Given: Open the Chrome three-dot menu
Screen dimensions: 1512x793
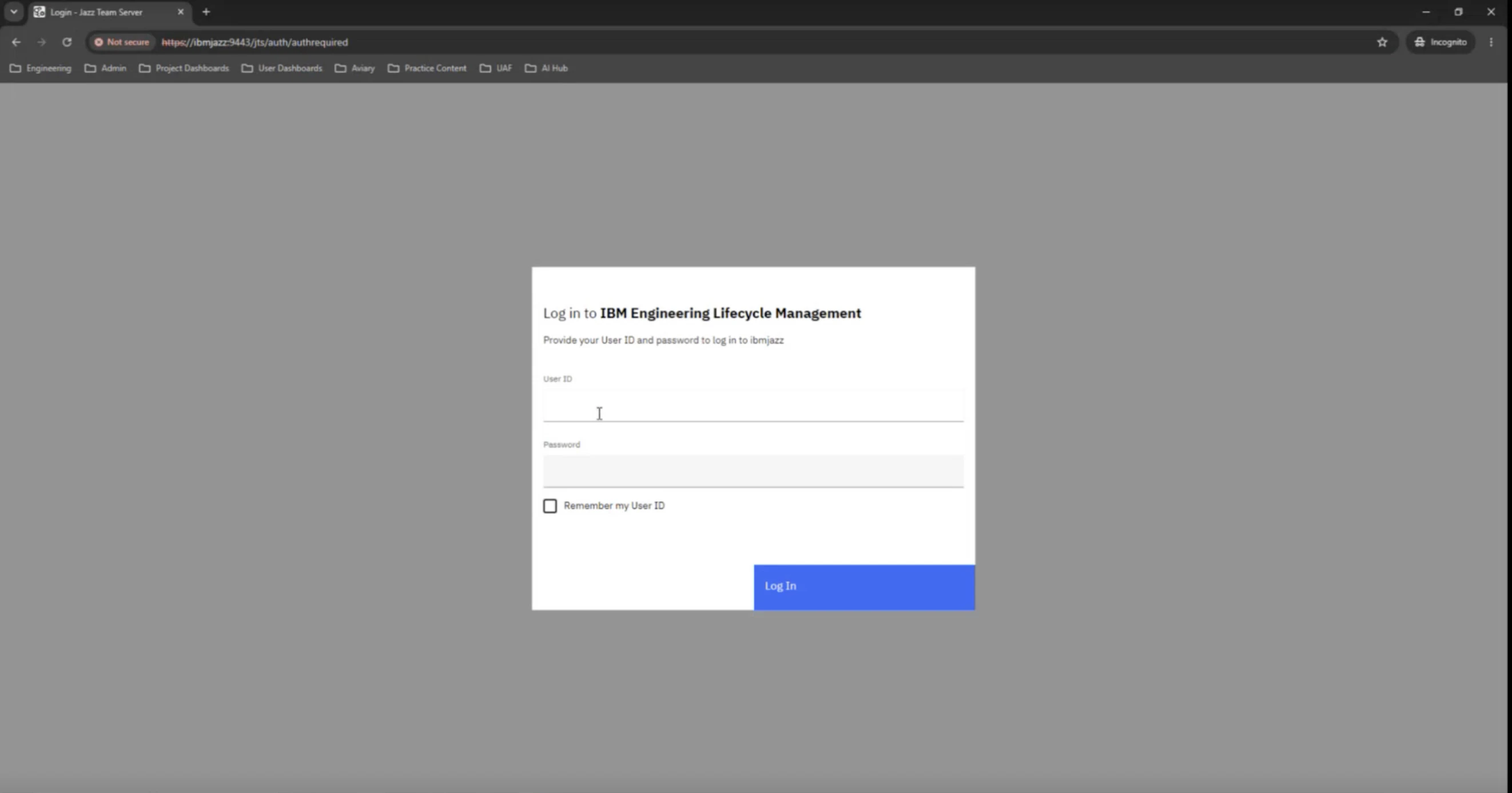Looking at the screenshot, I should [1491, 42].
